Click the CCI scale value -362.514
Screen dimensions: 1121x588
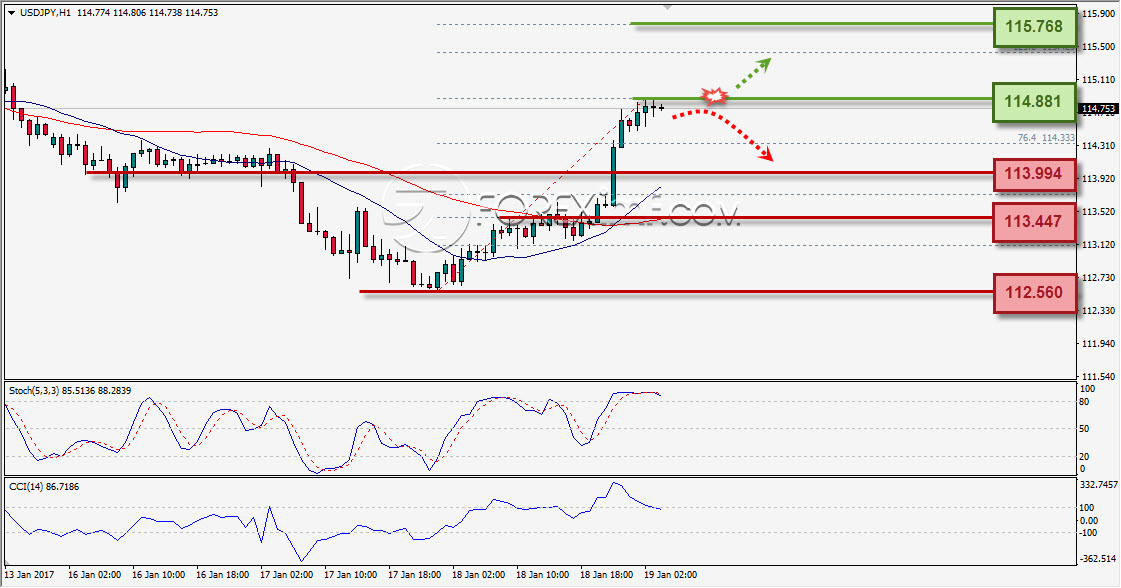pos(1098,559)
